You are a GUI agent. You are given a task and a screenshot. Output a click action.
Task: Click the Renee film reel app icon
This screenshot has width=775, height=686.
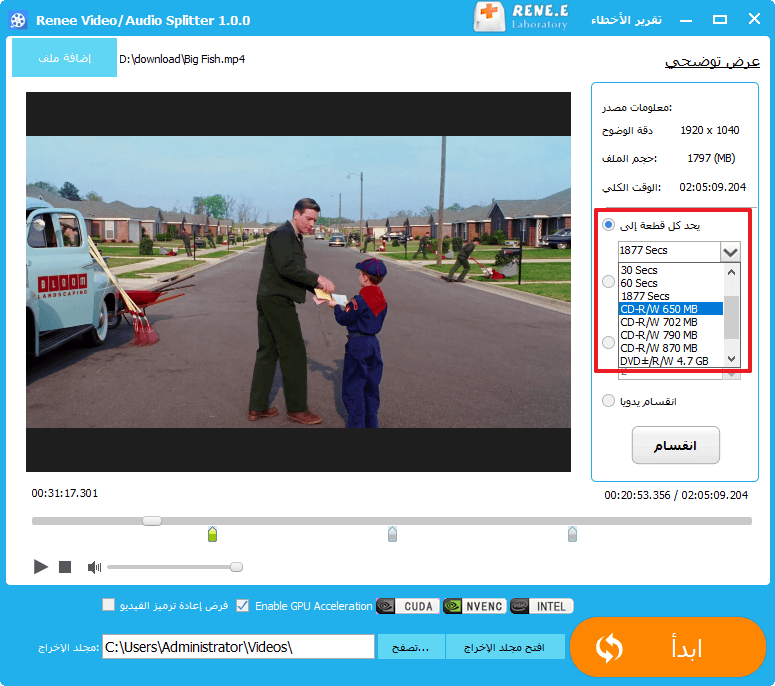click(x=18, y=20)
